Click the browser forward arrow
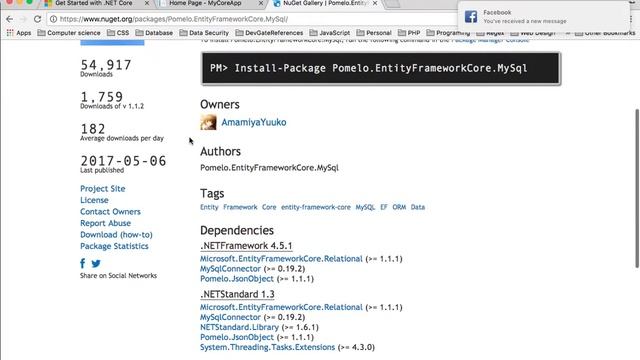Viewport: 640px width, 360px height. (x=23, y=19)
